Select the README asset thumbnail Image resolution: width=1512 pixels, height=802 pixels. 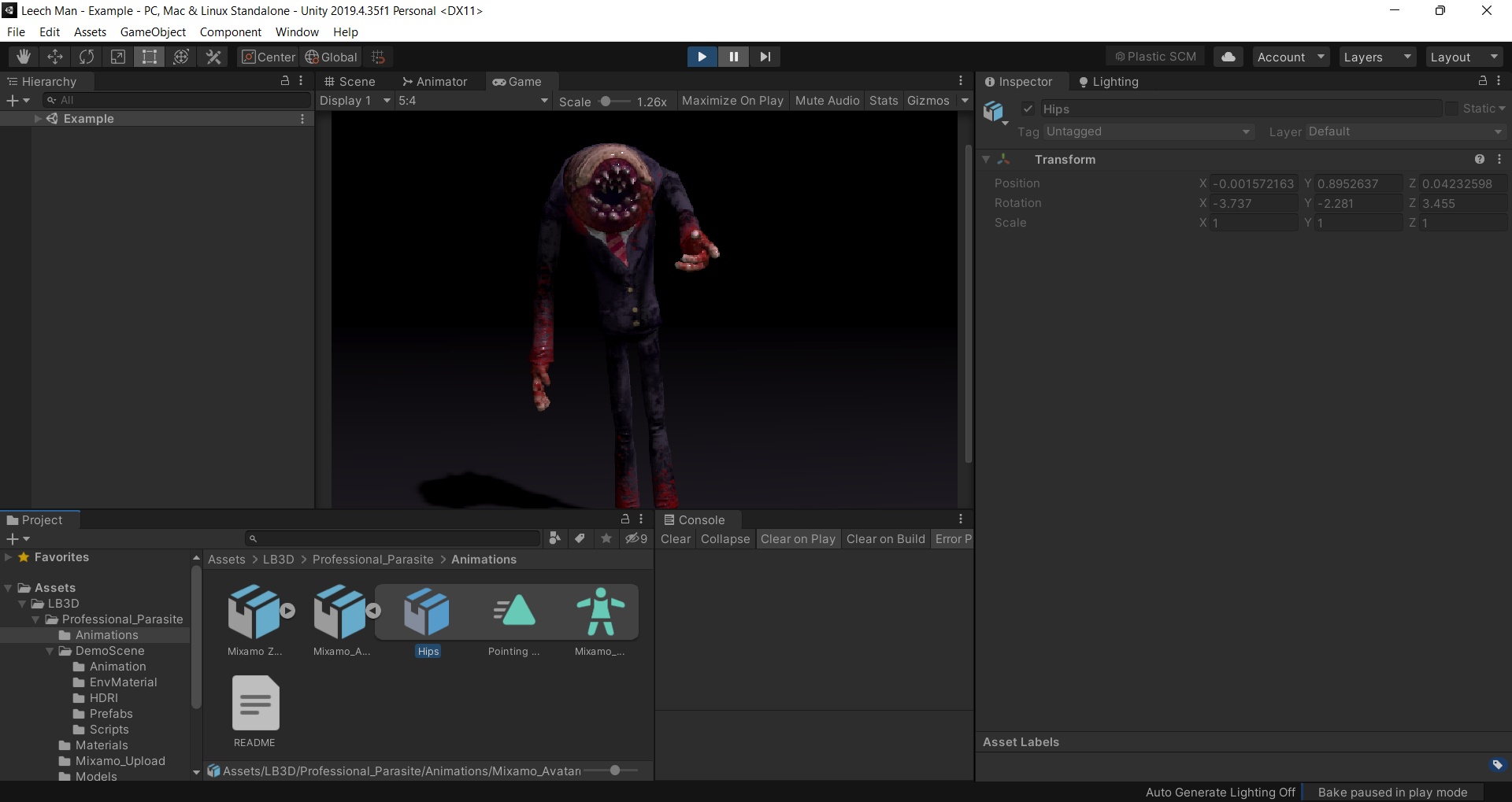point(254,703)
